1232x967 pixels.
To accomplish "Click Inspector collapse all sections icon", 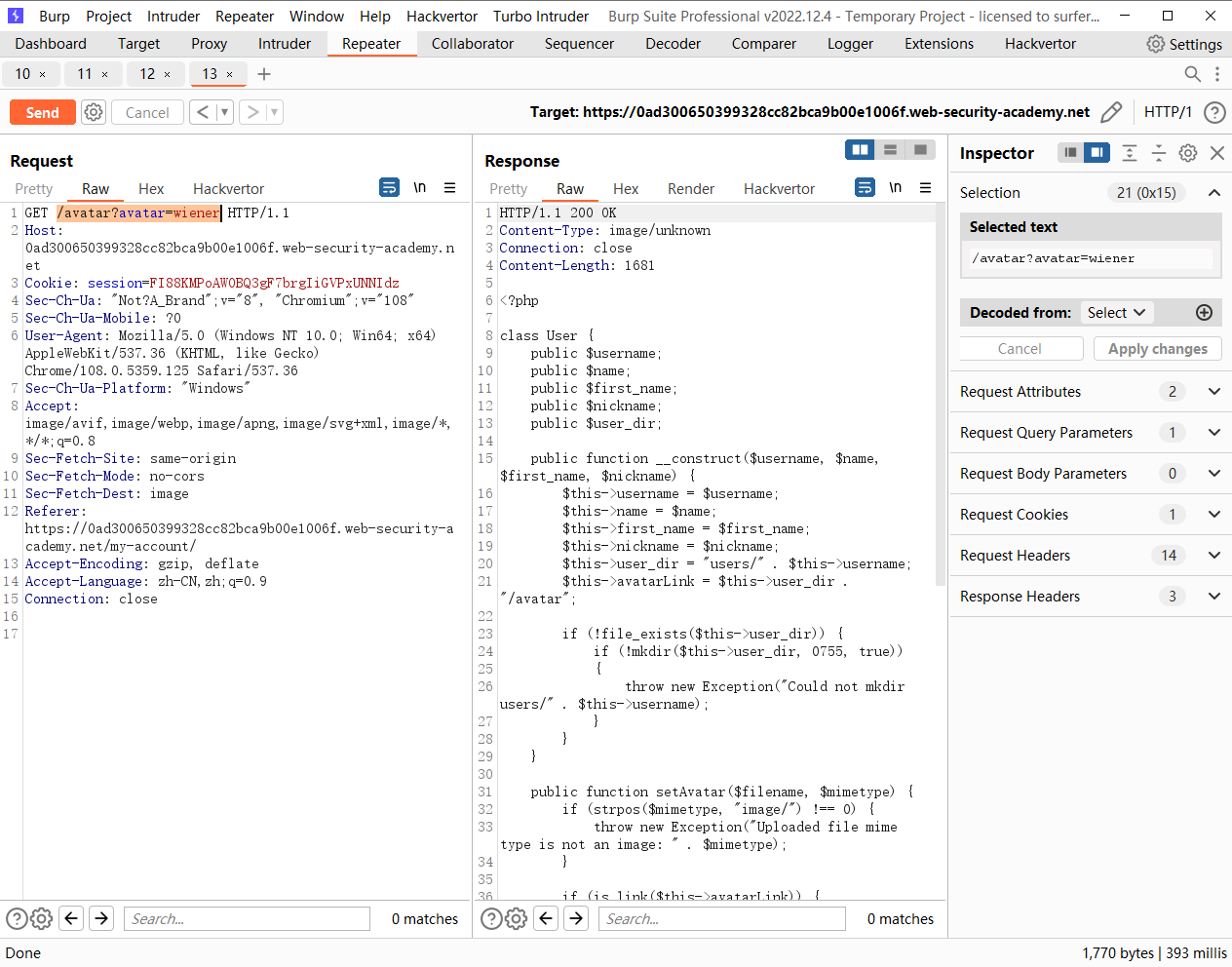I will click(1159, 153).
